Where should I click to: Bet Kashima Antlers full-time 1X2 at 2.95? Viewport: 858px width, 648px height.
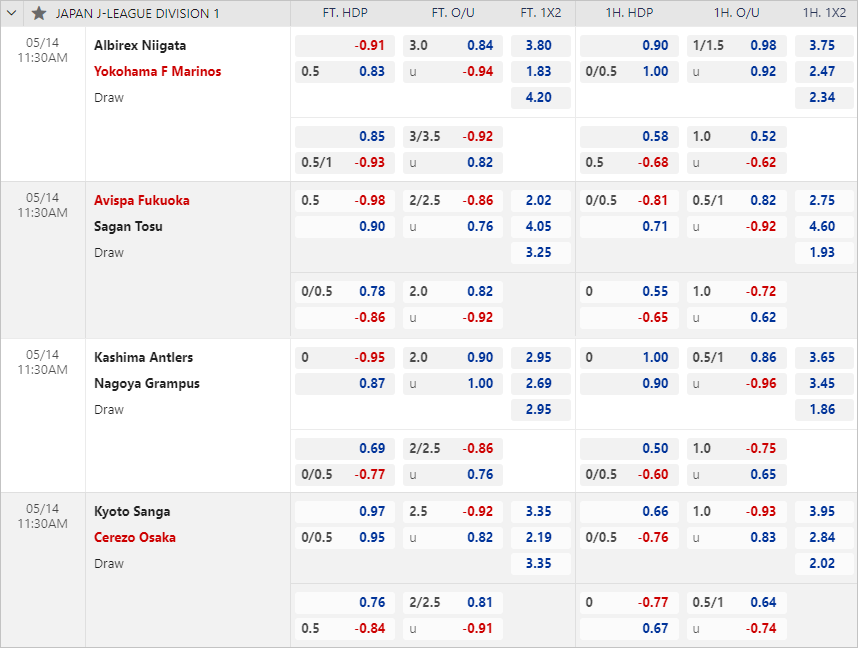[x=541, y=357]
